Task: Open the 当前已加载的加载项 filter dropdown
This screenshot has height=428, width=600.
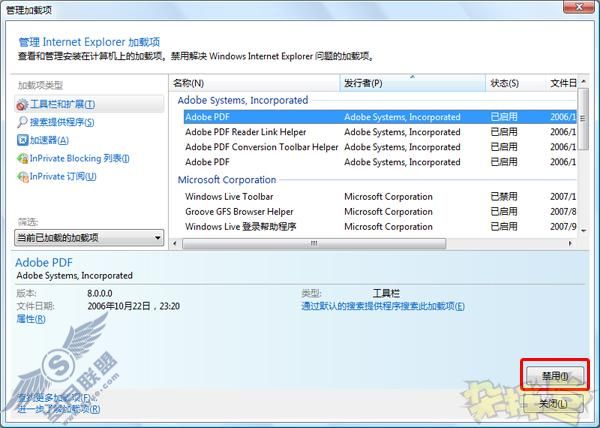Action: [x=89, y=238]
